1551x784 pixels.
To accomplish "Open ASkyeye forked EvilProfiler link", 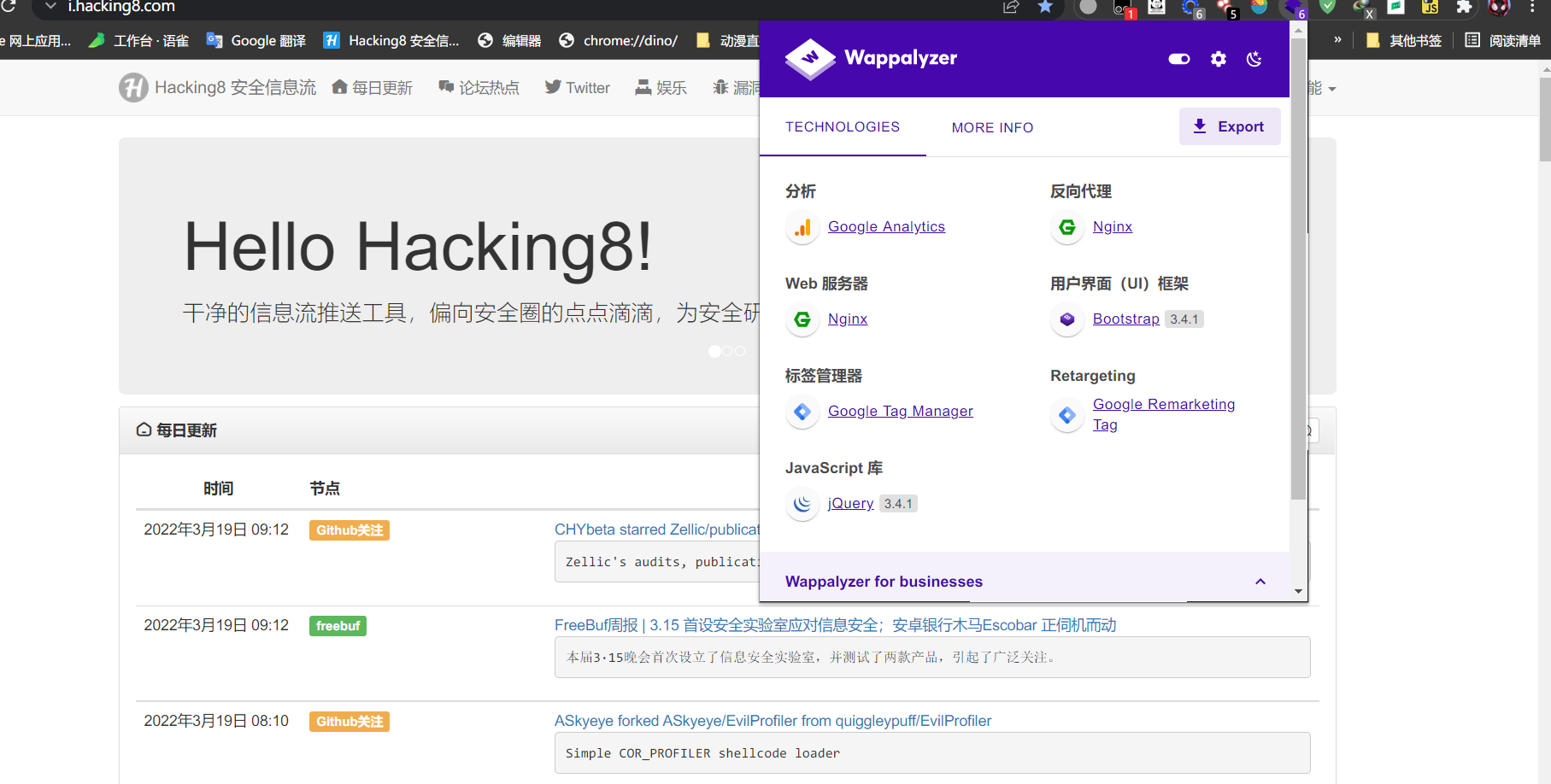I will [773, 721].
